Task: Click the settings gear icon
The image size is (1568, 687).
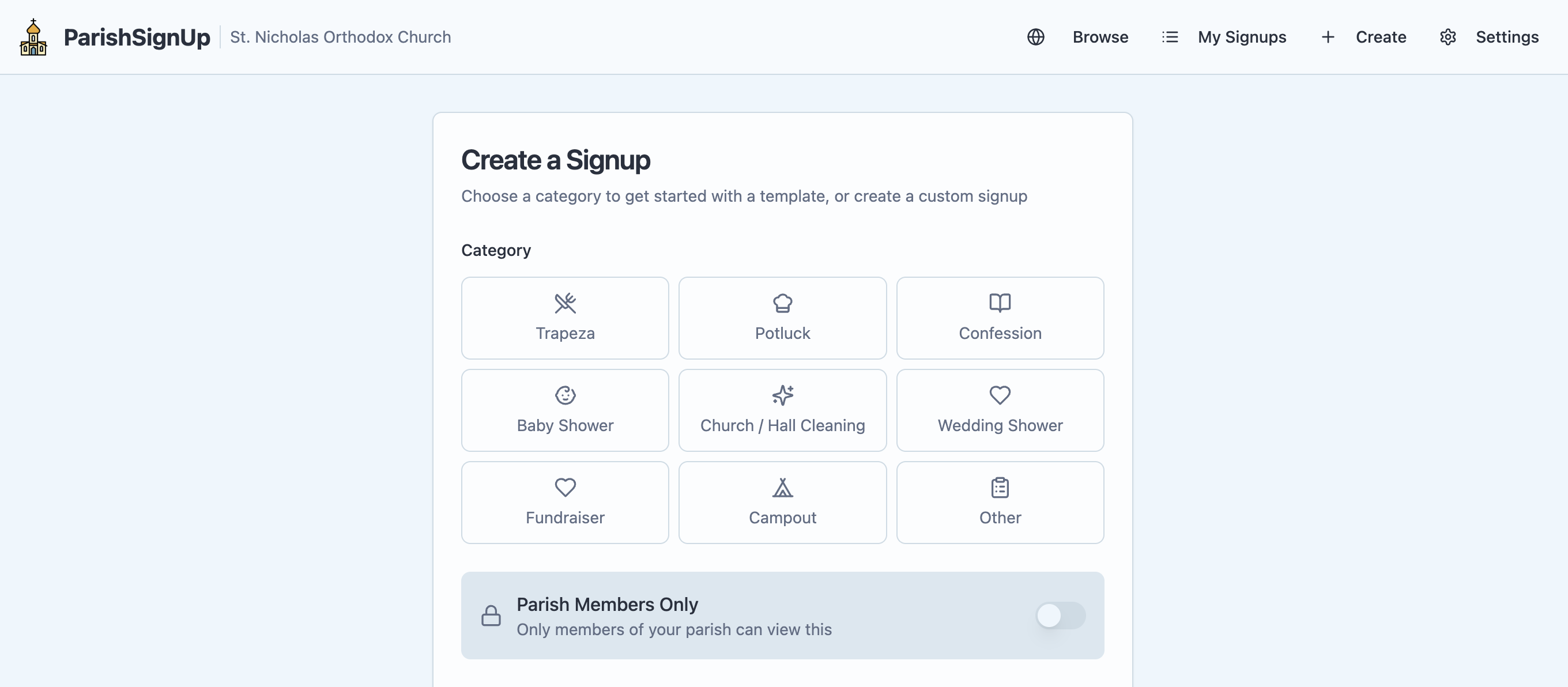Action: 1448,37
